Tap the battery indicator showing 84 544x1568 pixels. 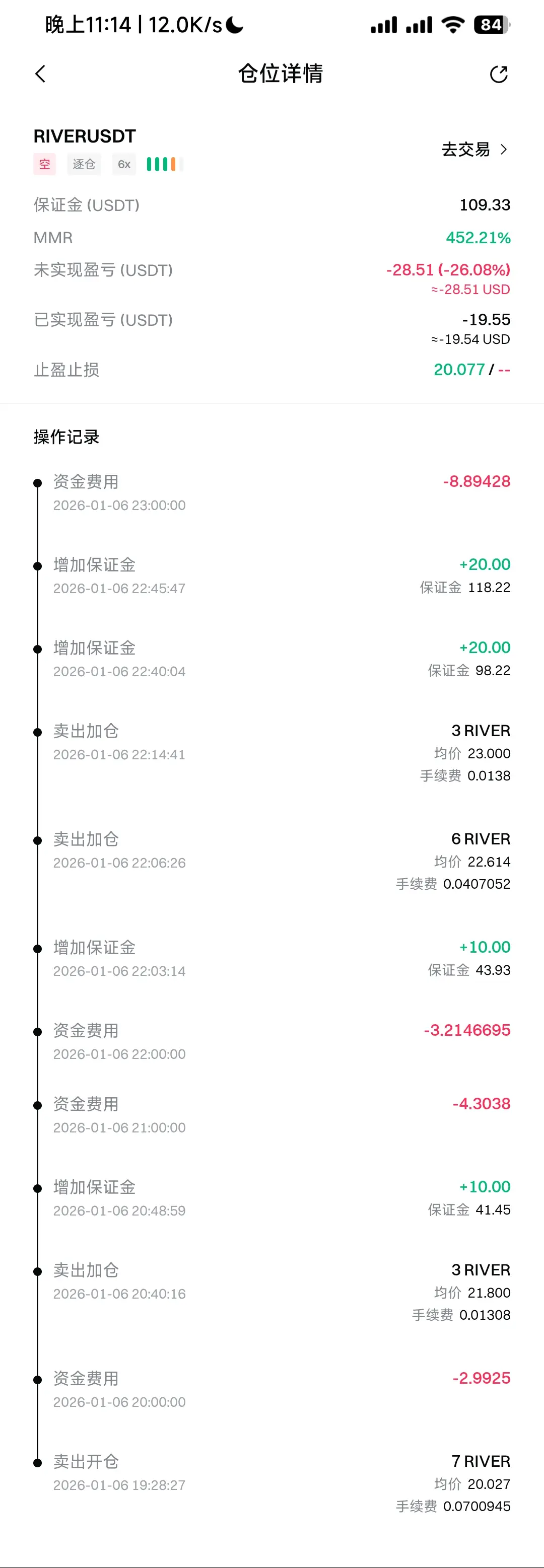(492, 25)
